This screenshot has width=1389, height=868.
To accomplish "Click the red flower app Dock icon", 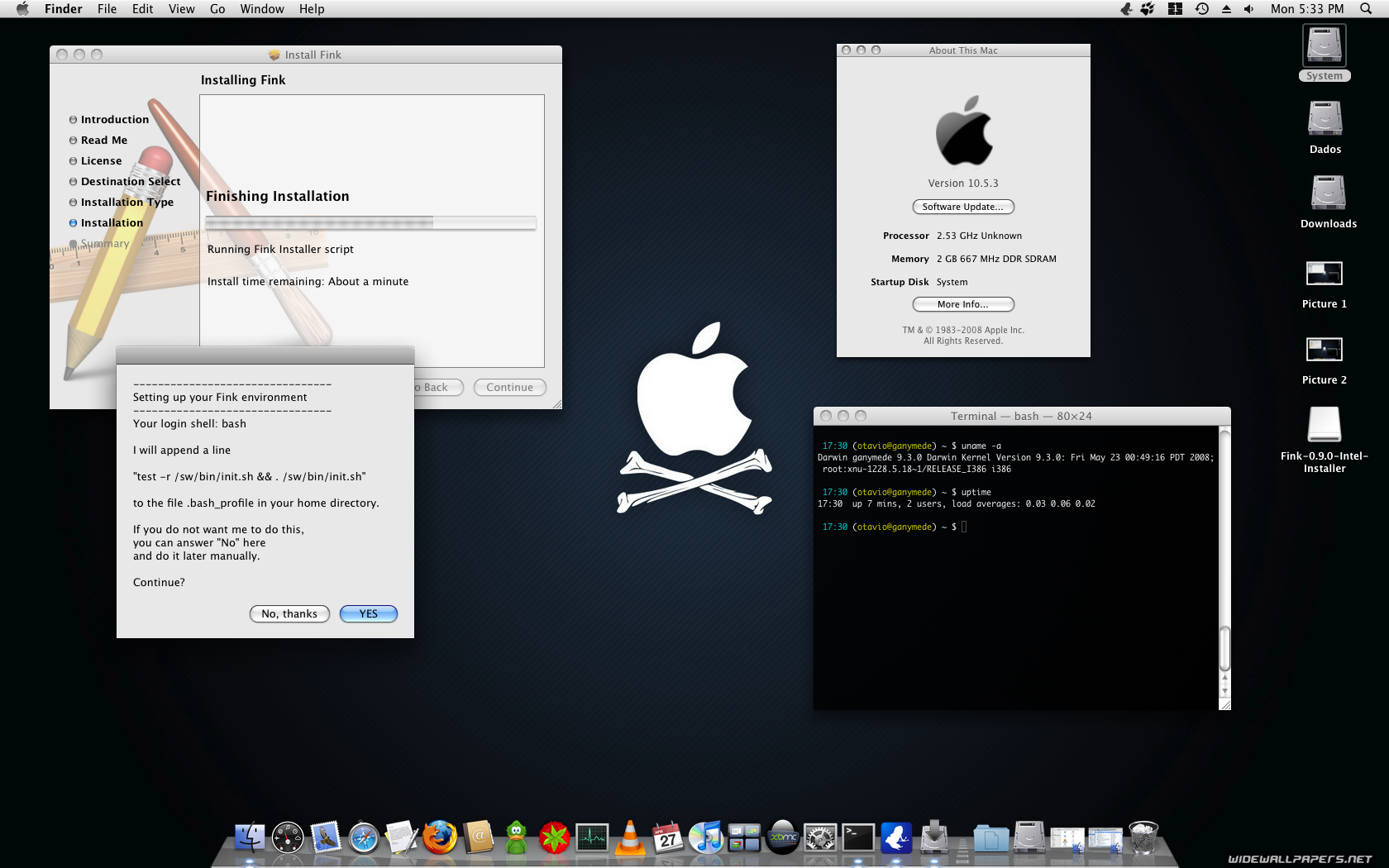I will (554, 837).
